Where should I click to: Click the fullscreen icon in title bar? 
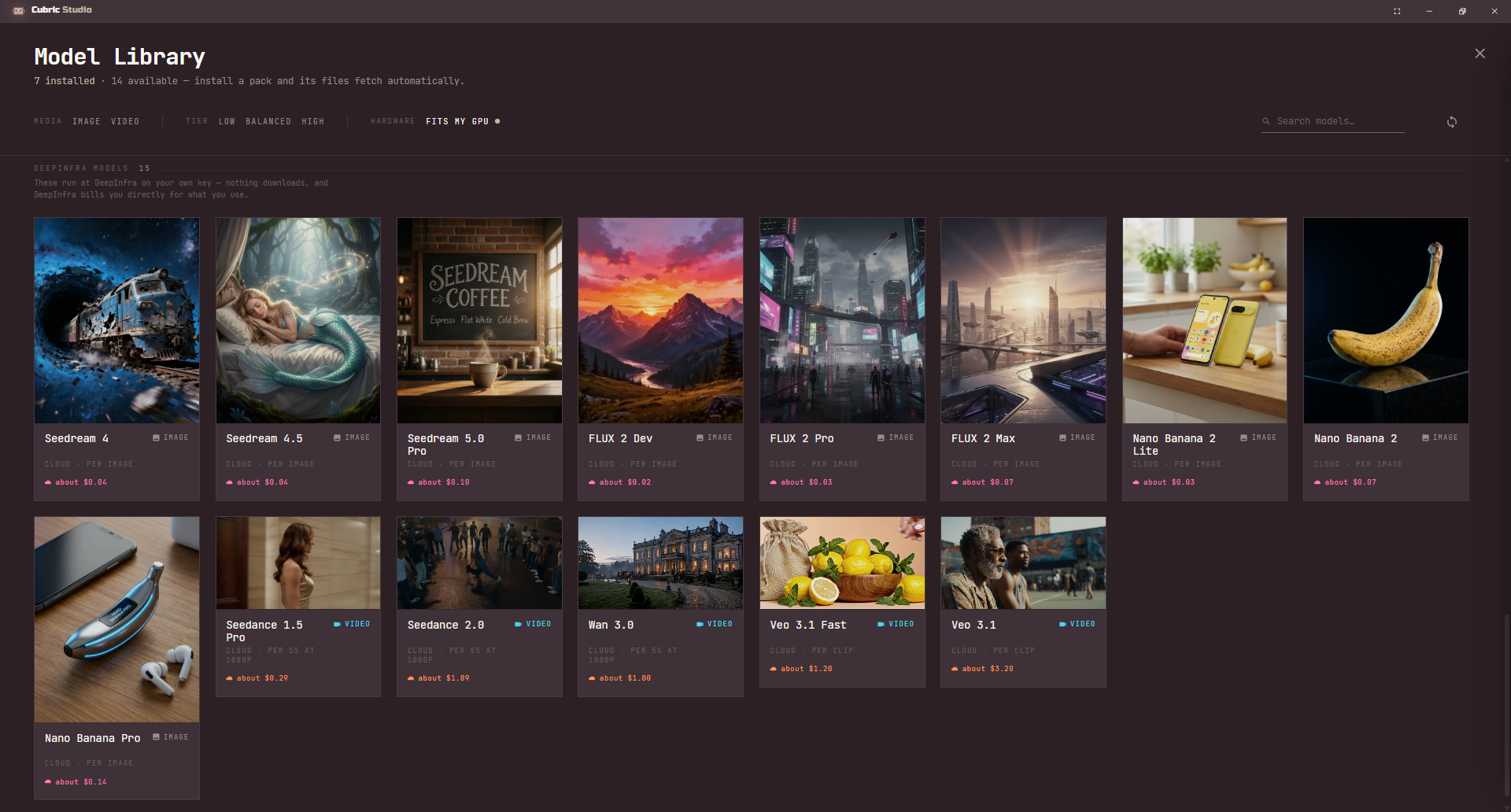point(1397,11)
